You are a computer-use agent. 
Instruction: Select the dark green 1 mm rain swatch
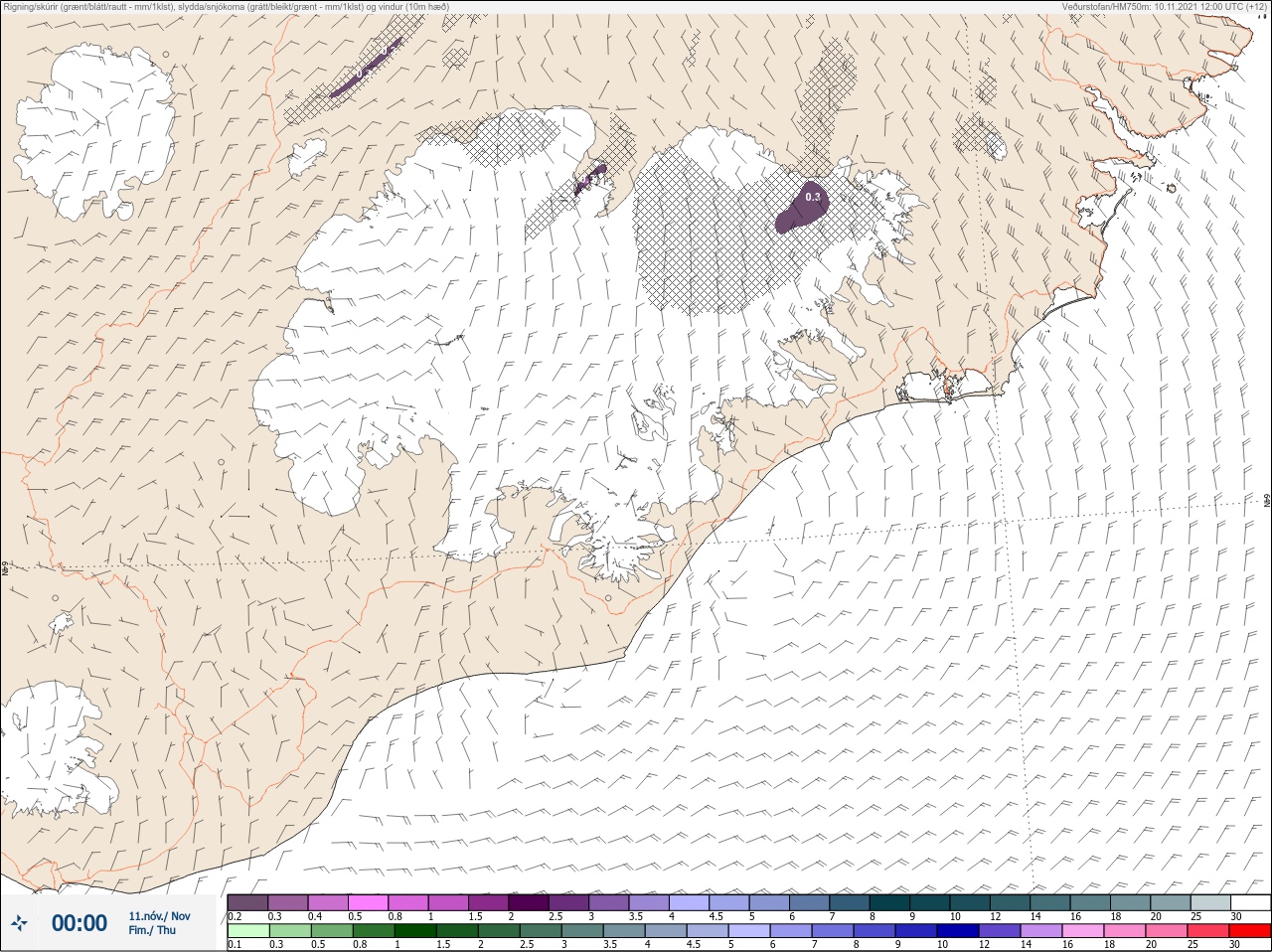pyautogui.click(x=415, y=931)
